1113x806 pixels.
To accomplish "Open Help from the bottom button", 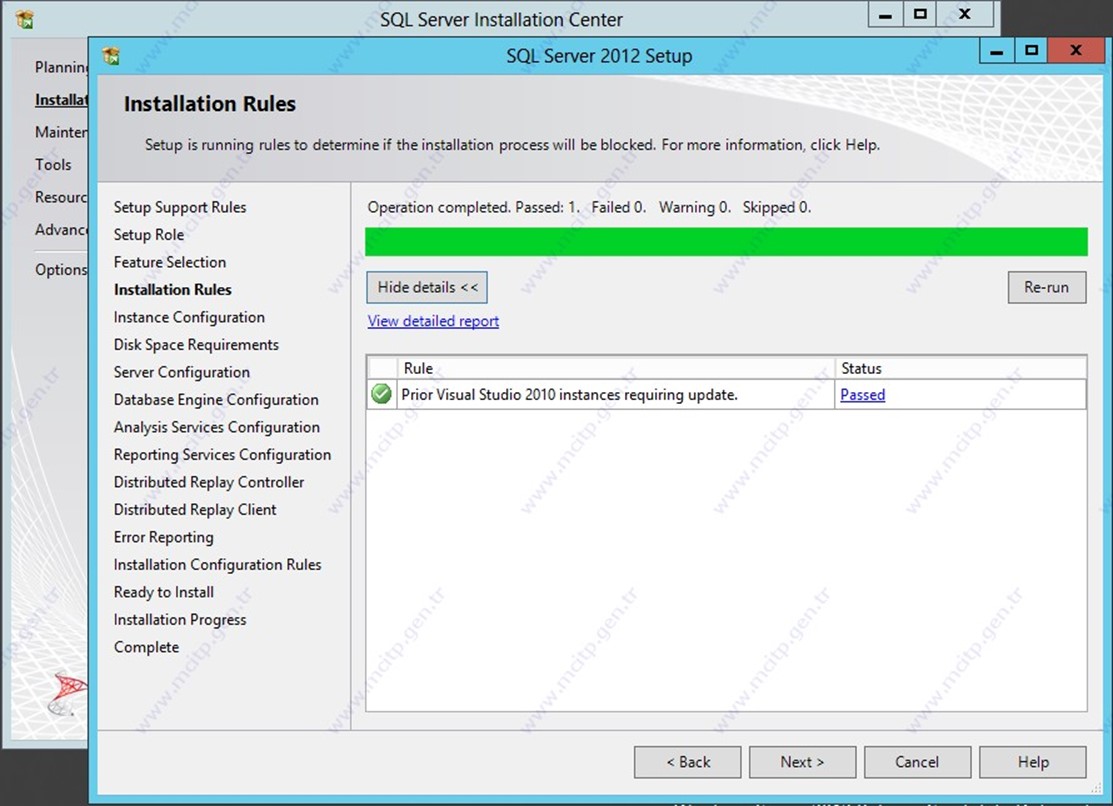I will pyautogui.click(x=1033, y=762).
